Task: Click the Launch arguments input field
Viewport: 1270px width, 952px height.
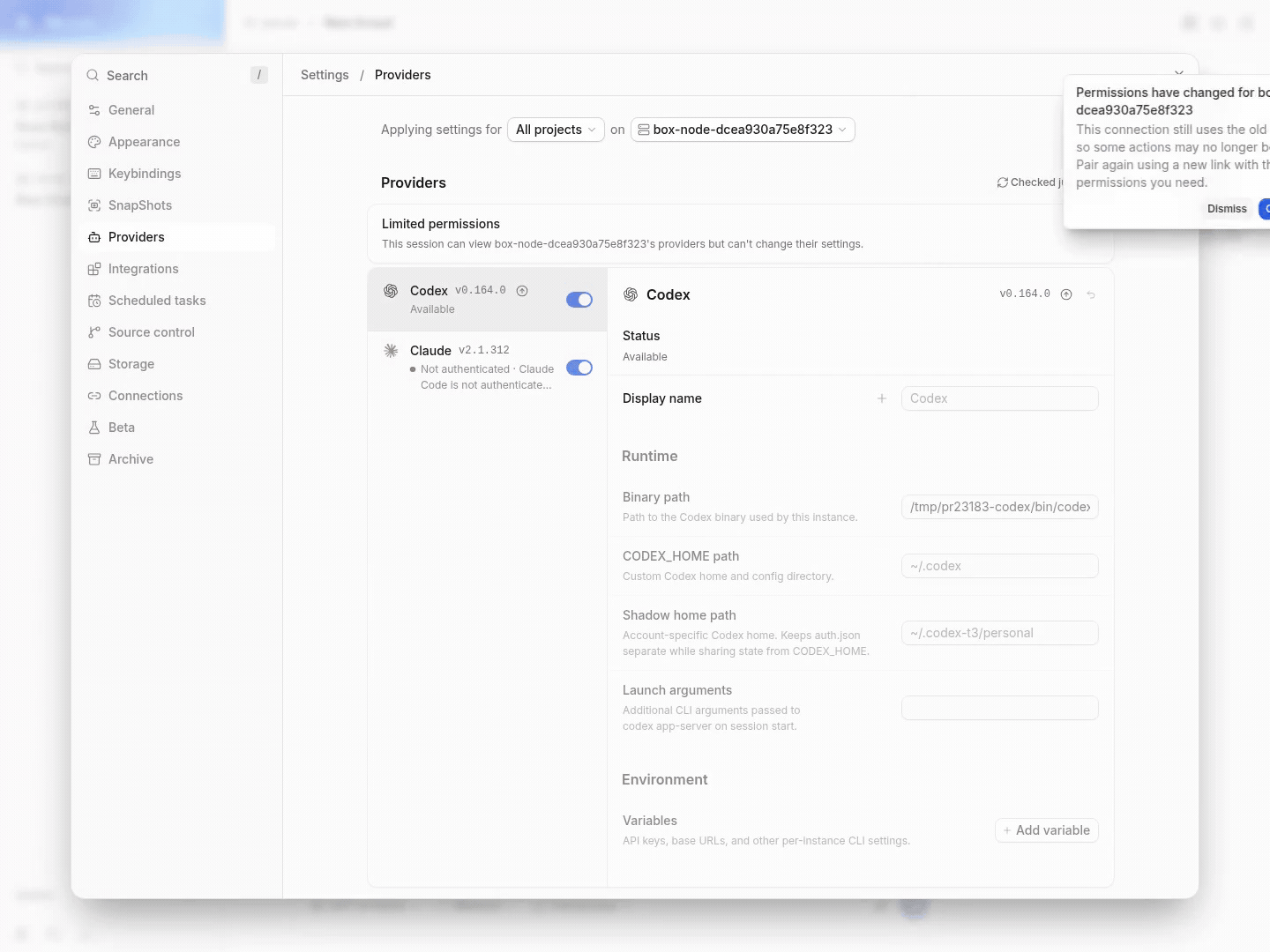Action: tap(1000, 708)
